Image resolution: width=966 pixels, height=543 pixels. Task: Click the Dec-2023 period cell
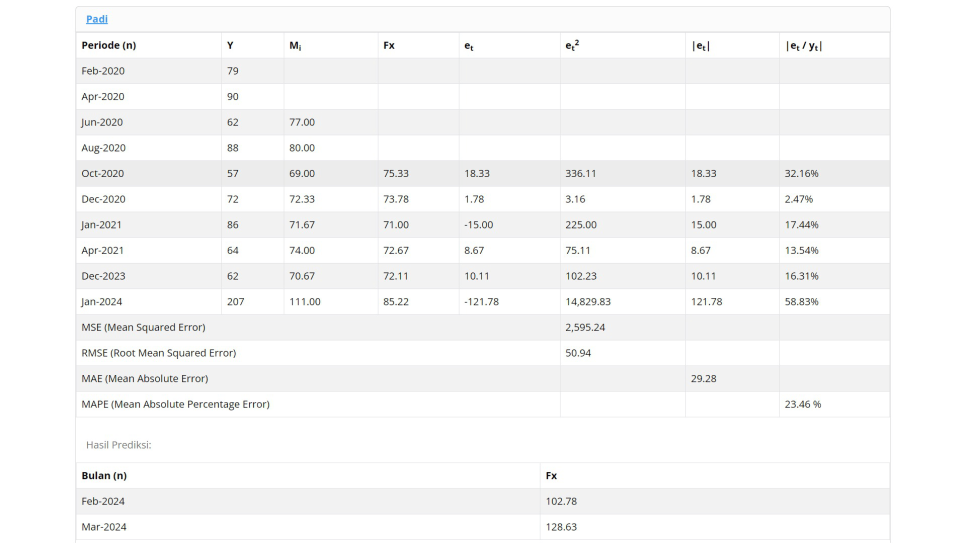click(x=148, y=276)
